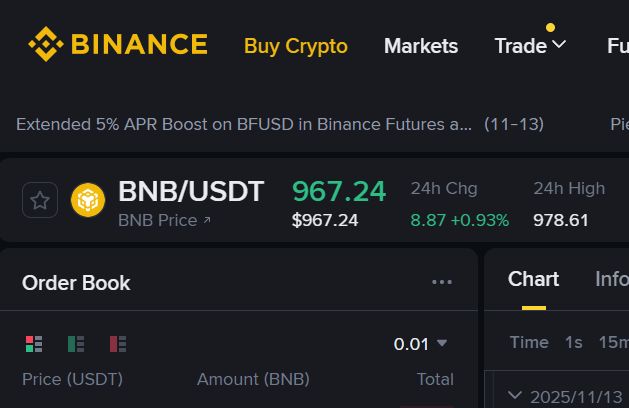Image resolution: width=629 pixels, height=408 pixels.
Task: Select the Time chart view
Action: [529, 342]
